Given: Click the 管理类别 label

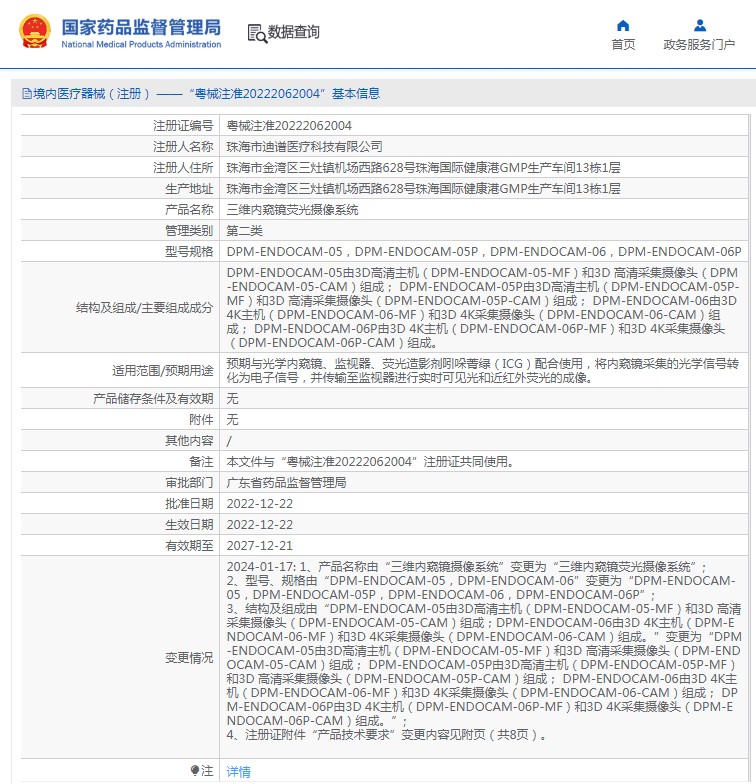Looking at the screenshot, I should pyautogui.click(x=189, y=230).
